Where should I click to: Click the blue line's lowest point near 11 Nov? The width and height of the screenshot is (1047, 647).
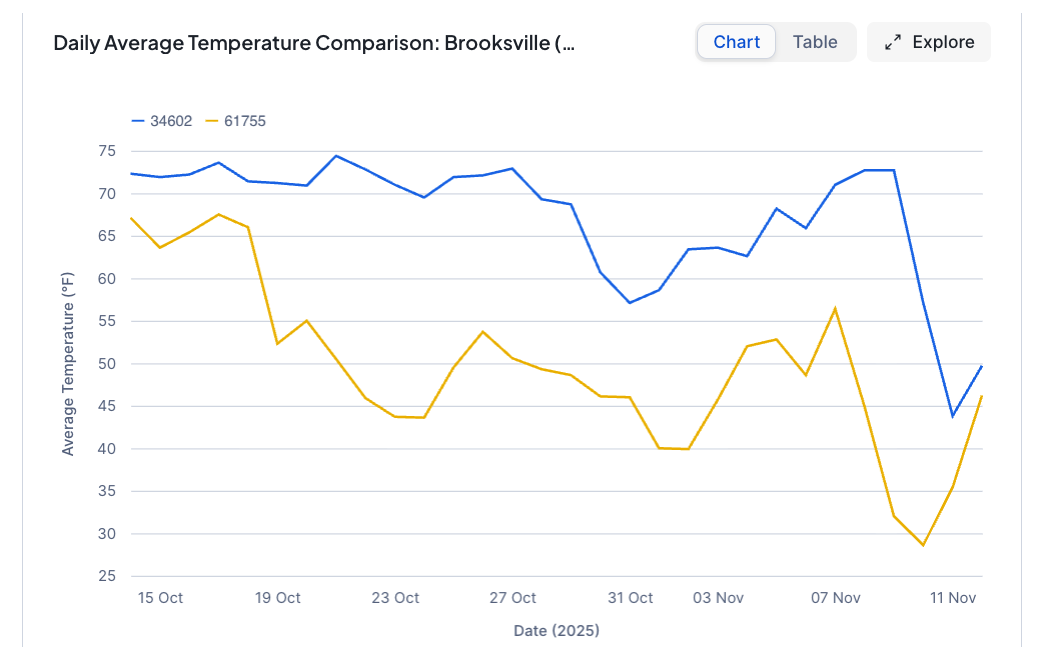pyautogui.click(x=952, y=416)
